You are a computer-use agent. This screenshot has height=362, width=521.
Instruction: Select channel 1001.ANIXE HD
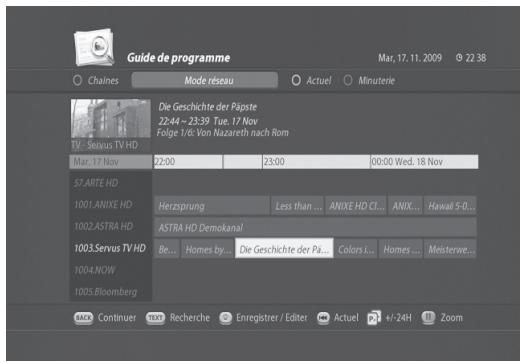(110, 205)
